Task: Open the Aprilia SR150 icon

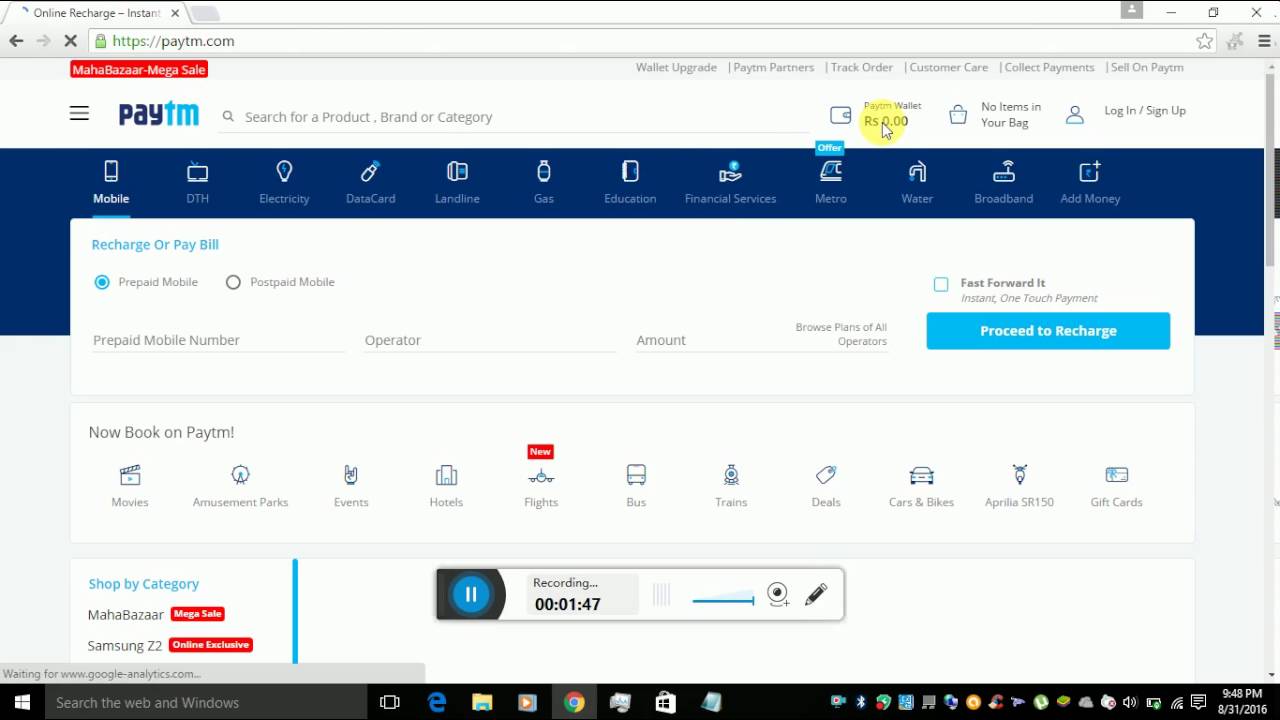Action: 1019,475
